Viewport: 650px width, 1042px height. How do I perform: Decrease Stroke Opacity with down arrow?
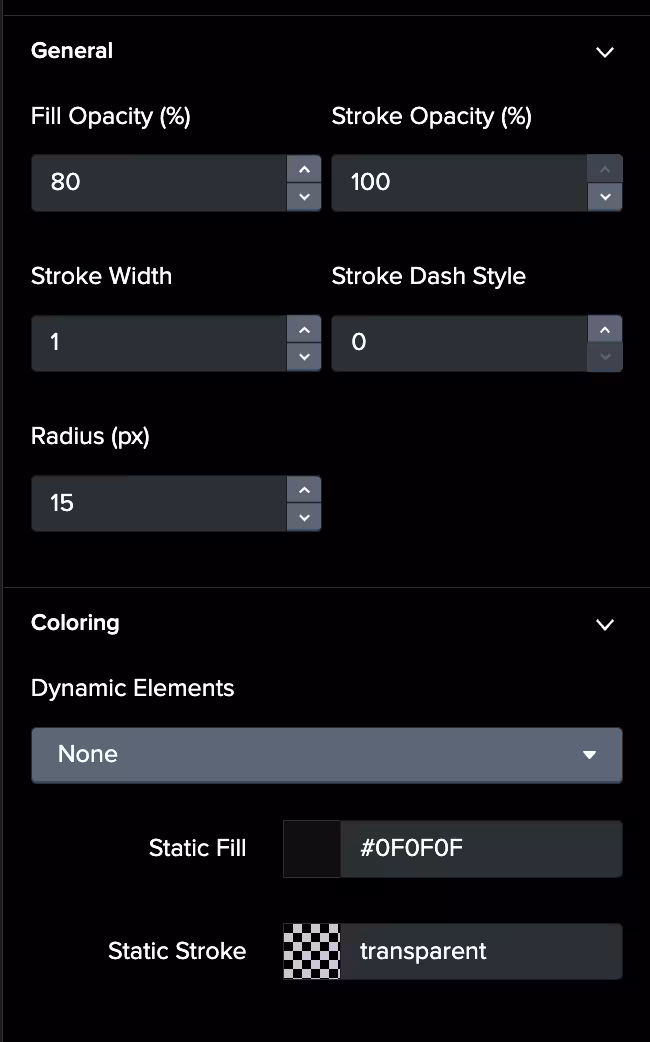click(x=605, y=197)
